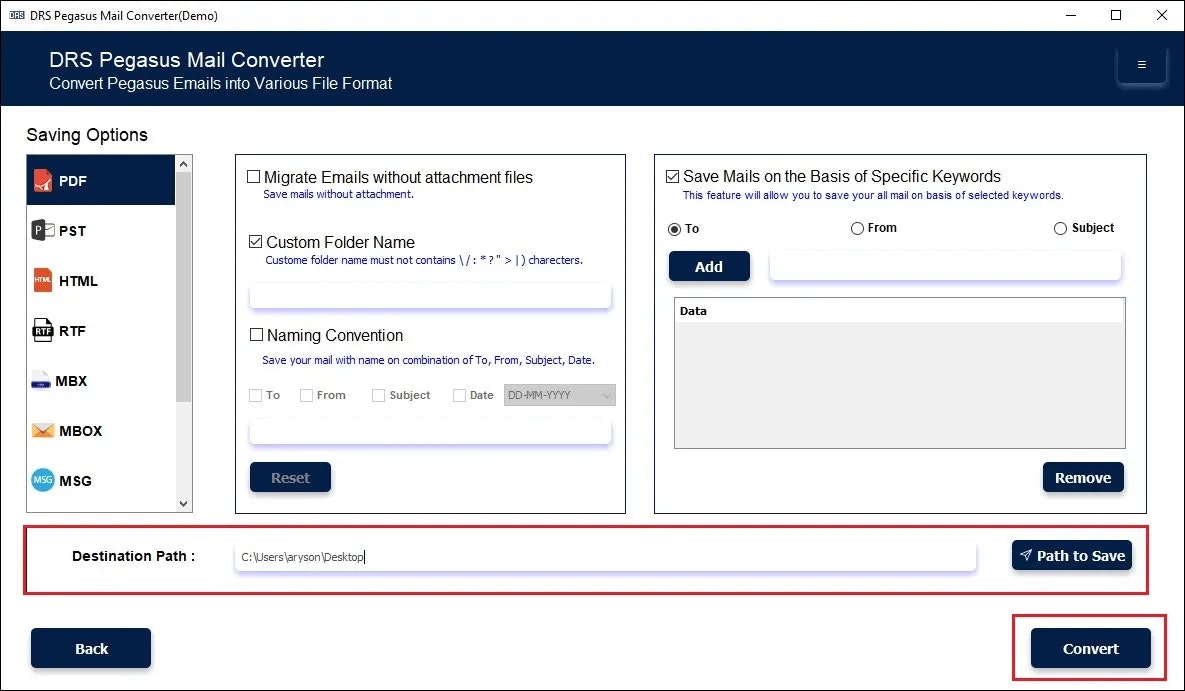
Task: Pick the MBX format icon
Action: coord(41,381)
